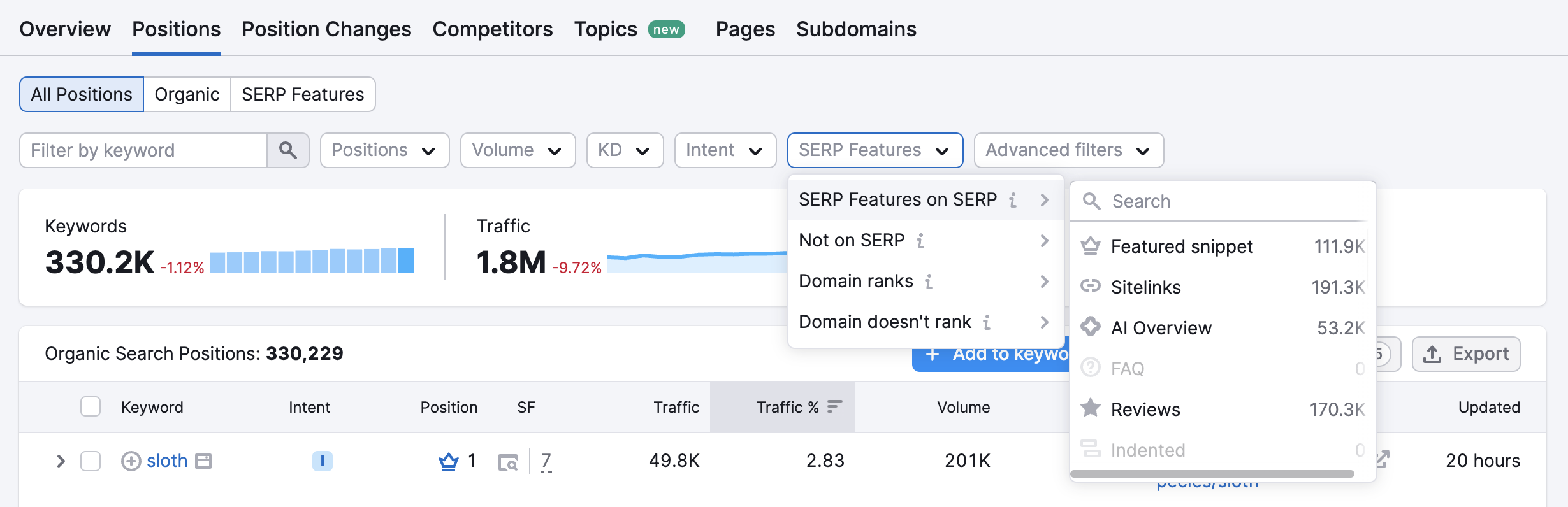Click the AI Overview diamond icon
Screen dimensions: 1568x507
point(1091,327)
